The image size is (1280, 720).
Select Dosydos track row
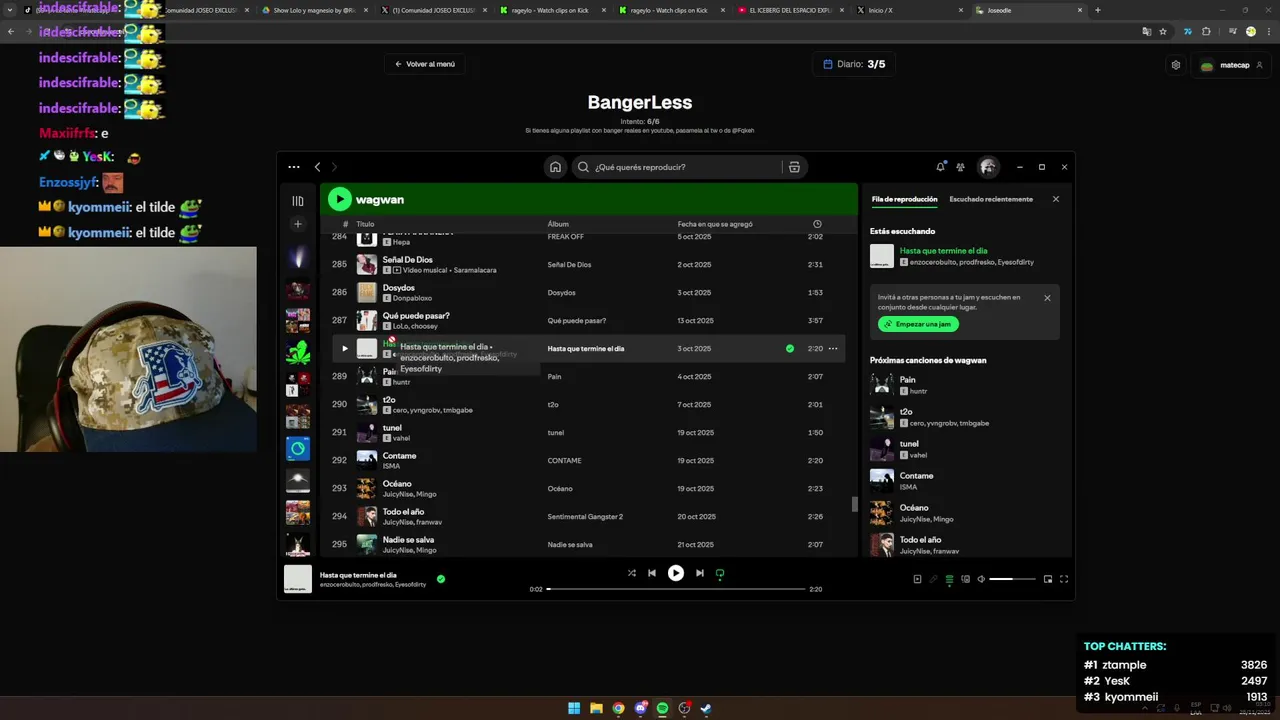588,293
